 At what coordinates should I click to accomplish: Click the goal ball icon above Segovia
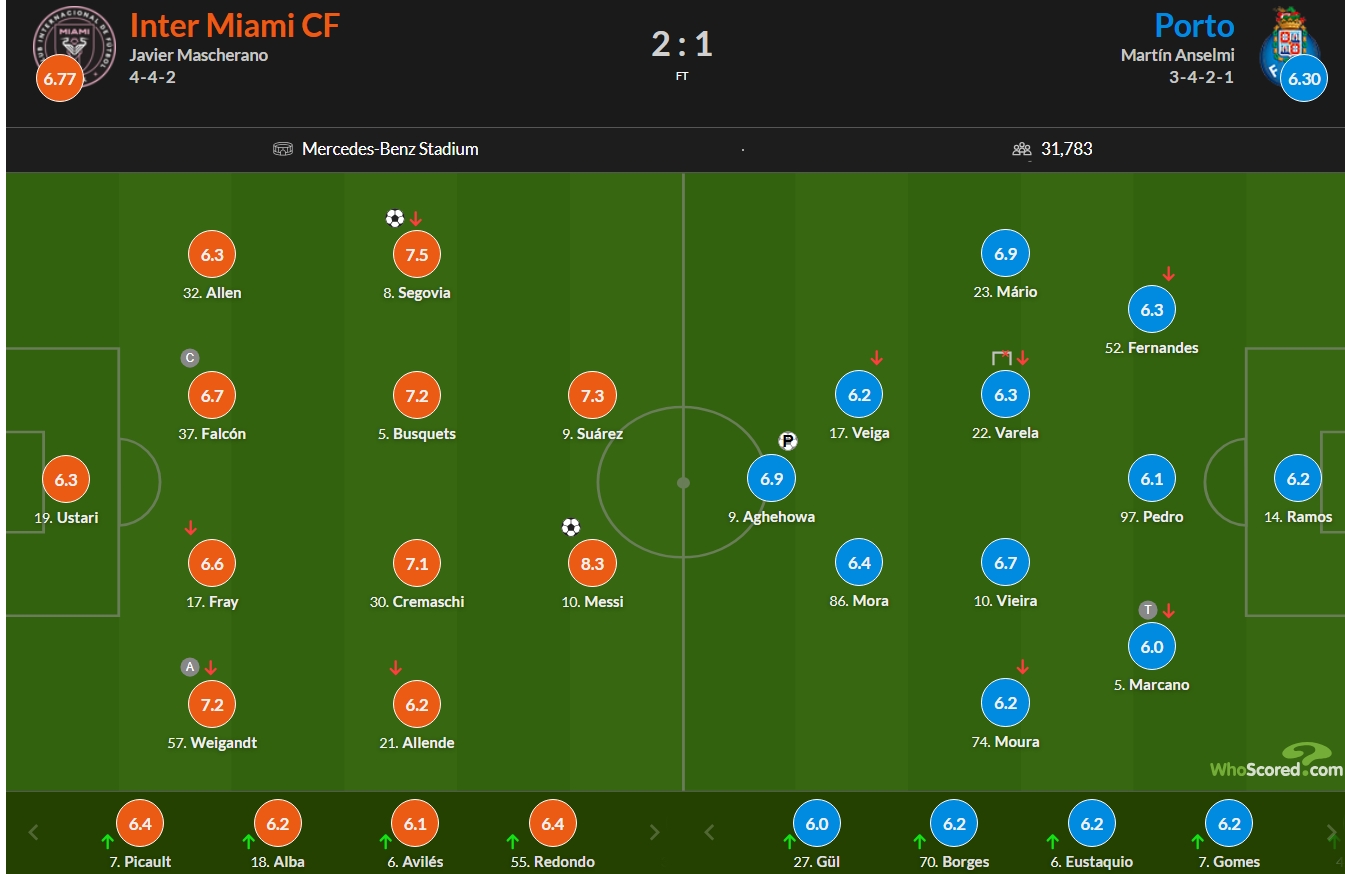[x=395, y=218]
